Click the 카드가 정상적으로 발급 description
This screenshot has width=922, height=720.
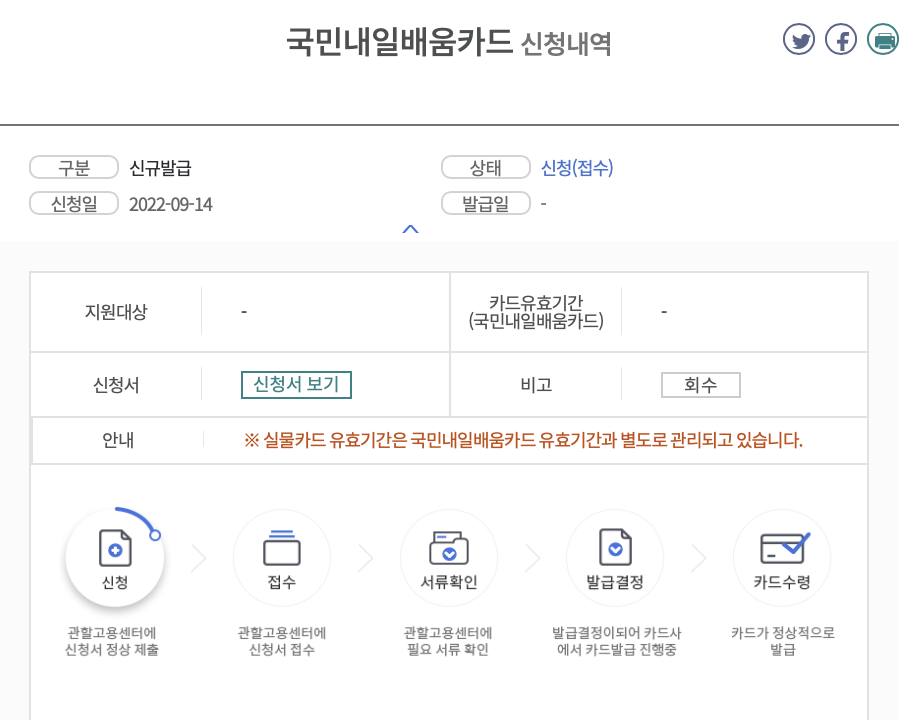[783, 641]
